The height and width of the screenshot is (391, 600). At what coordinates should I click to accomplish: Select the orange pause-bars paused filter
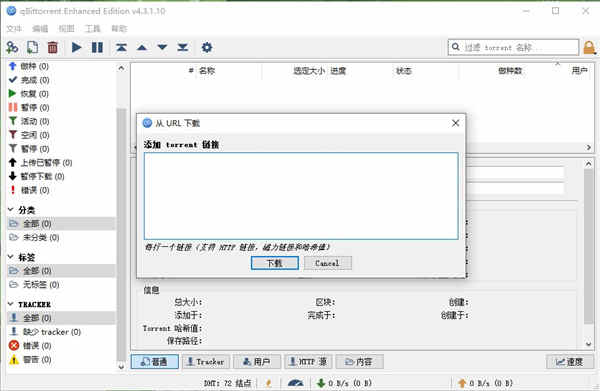(x=29, y=108)
